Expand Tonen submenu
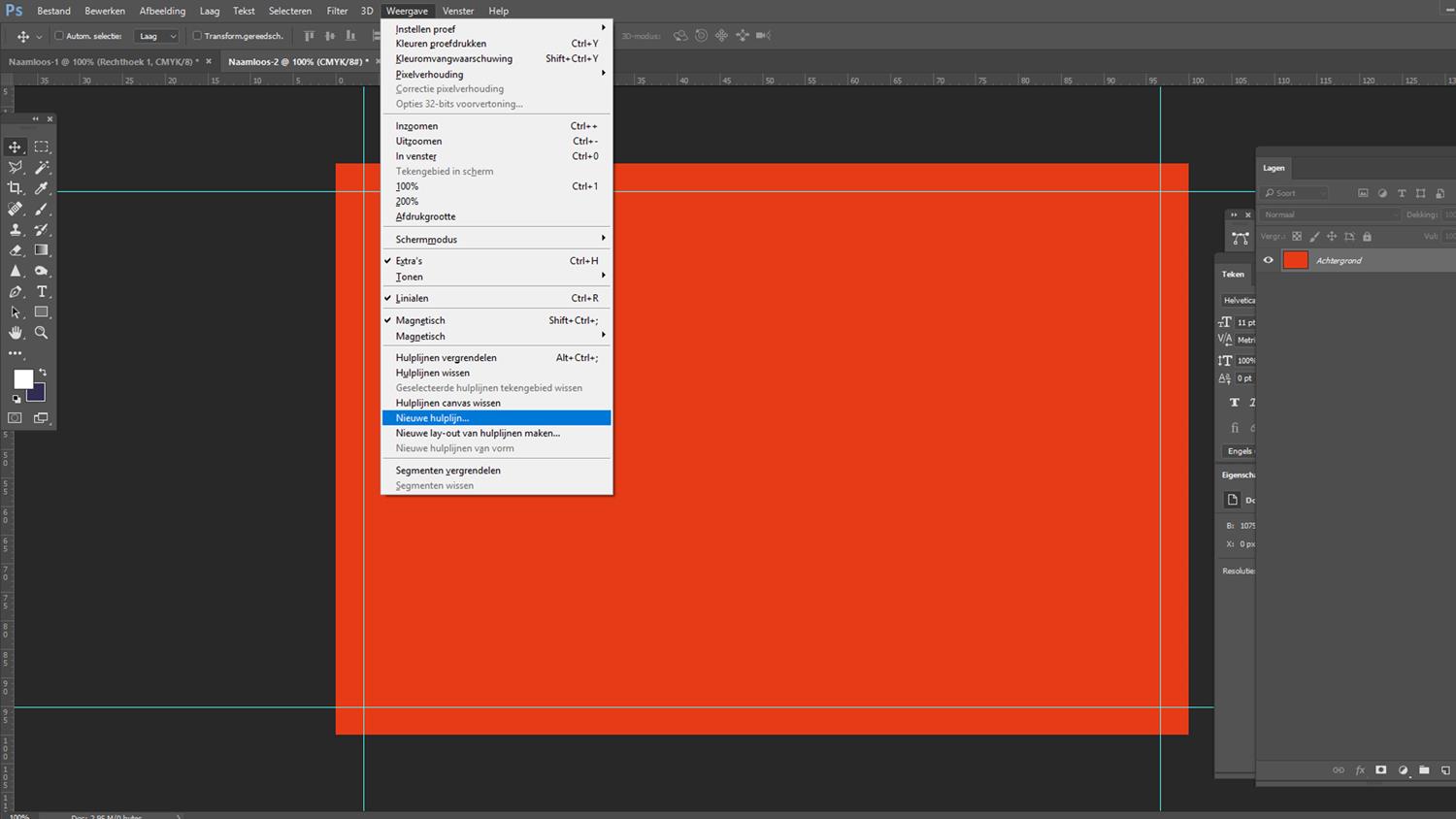 pyautogui.click(x=496, y=277)
